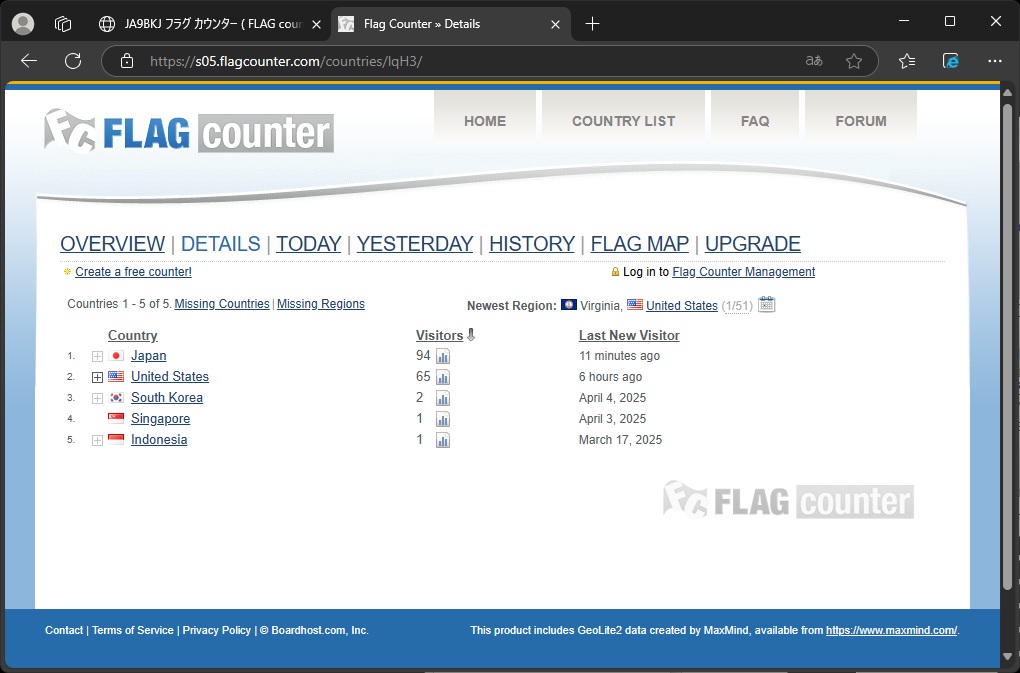The image size is (1020, 673).
Task: Open FAQ in the top navigation
Action: pyautogui.click(x=755, y=121)
